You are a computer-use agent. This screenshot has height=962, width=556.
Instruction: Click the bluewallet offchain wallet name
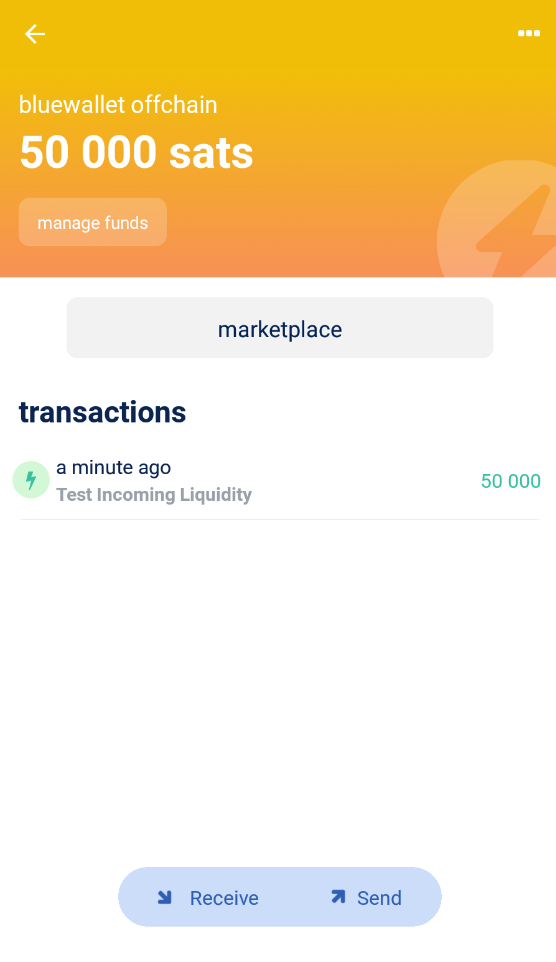point(118,105)
